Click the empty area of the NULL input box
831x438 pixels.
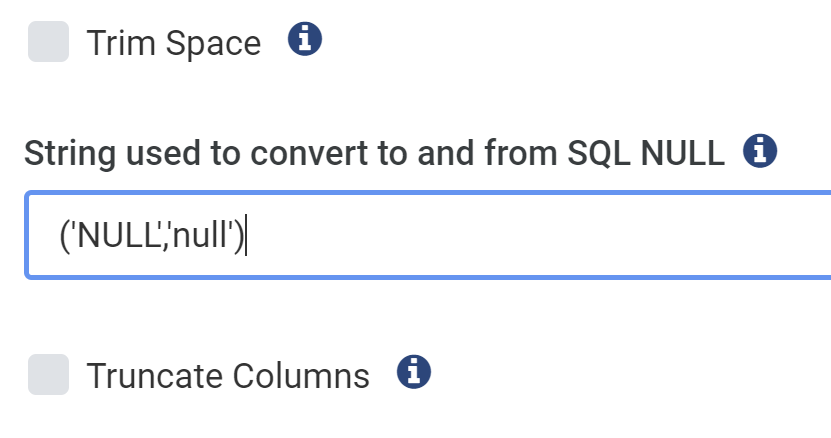point(530,235)
